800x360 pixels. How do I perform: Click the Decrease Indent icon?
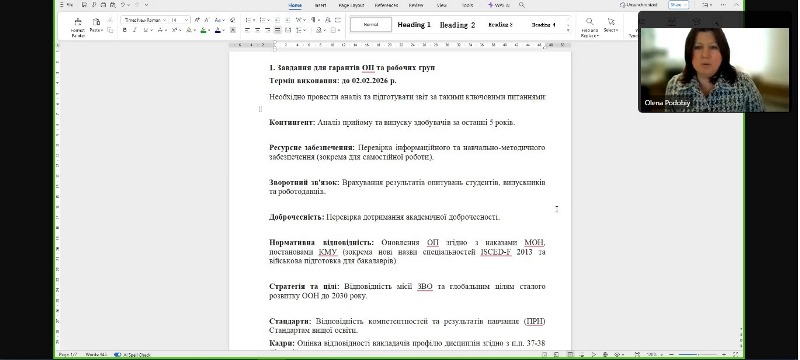pyautogui.click(x=278, y=20)
